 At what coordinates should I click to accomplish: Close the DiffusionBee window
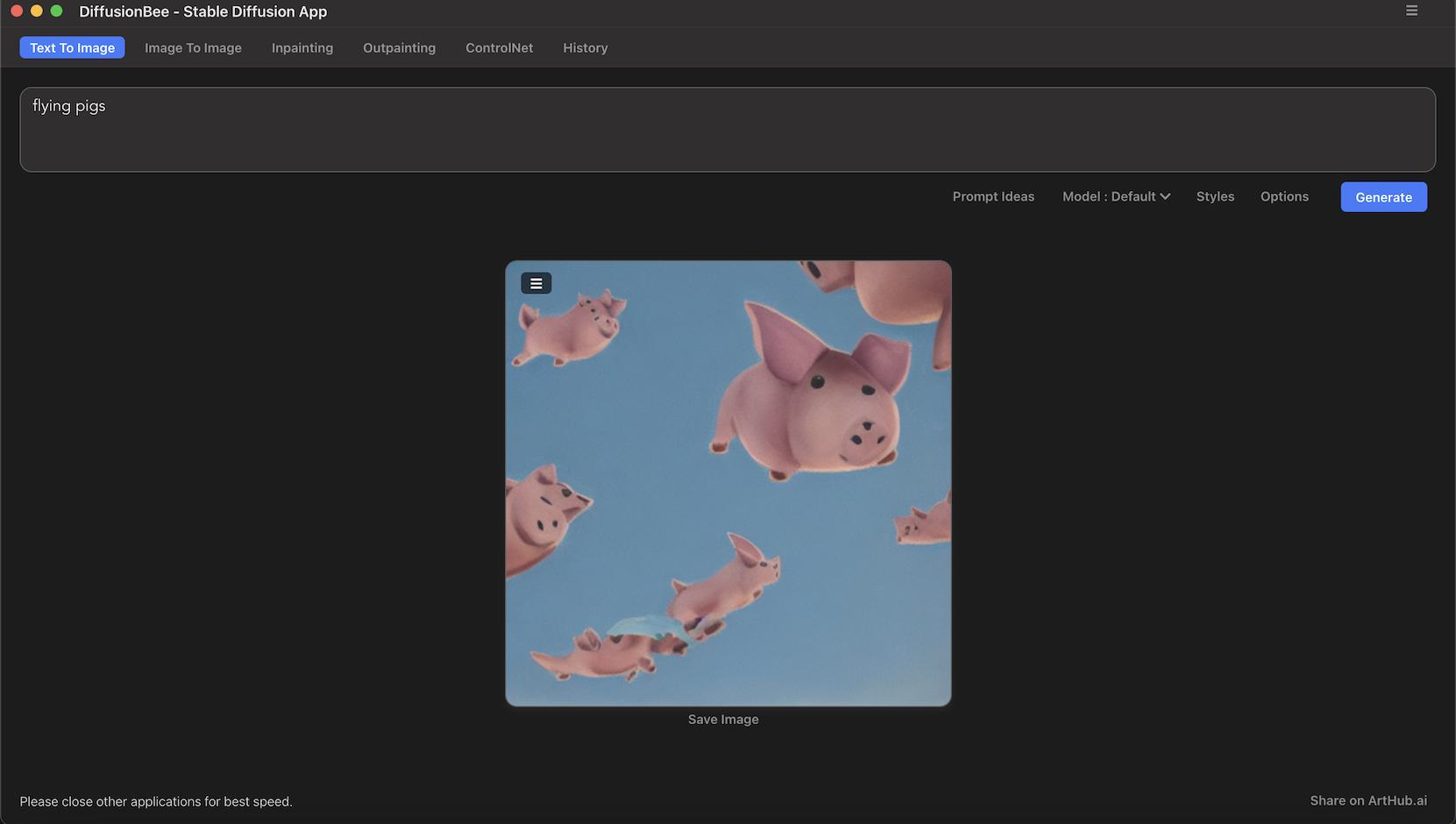(x=17, y=11)
